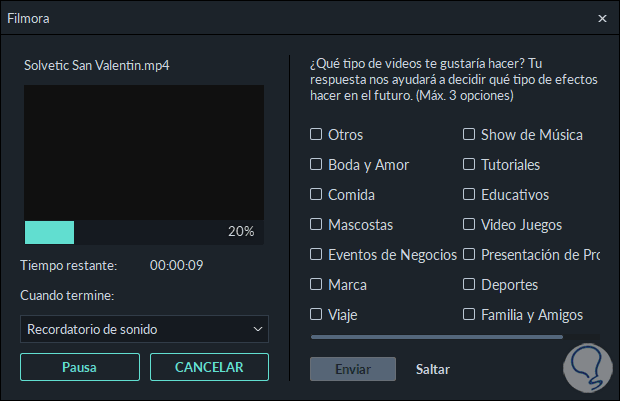Tick the Comida checkbox
This screenshot has width=620, height=401.
(x=316, y=195)
